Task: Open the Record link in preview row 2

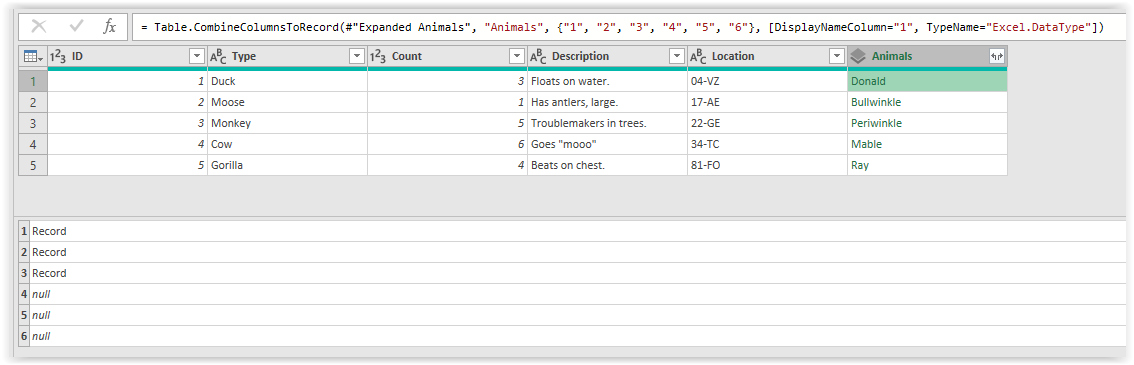Action: coord(49,252)
